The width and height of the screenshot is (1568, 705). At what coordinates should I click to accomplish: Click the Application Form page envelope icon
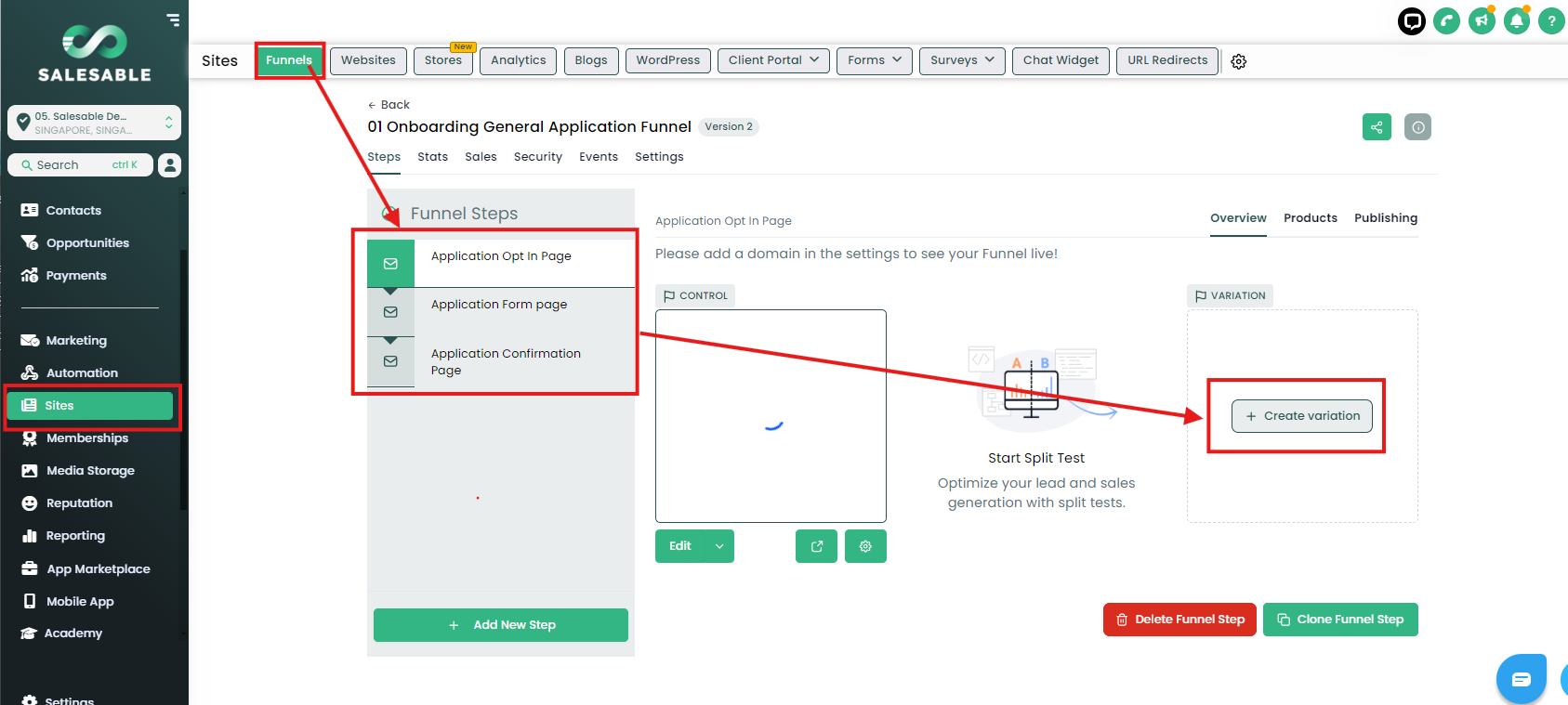(390, 312)
